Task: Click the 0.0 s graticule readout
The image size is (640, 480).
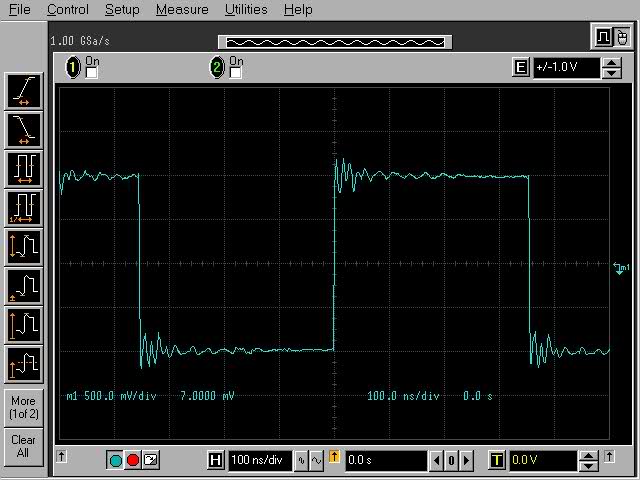Action: pos(478,396)
